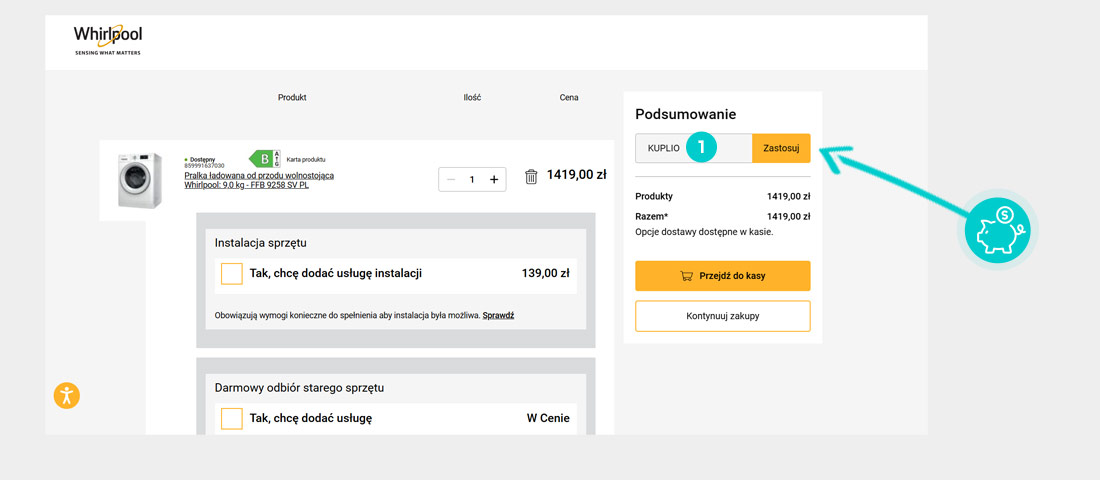The image size is (1100, 480).
Task: Check the installation service checkbox
Action: [232, 274]
